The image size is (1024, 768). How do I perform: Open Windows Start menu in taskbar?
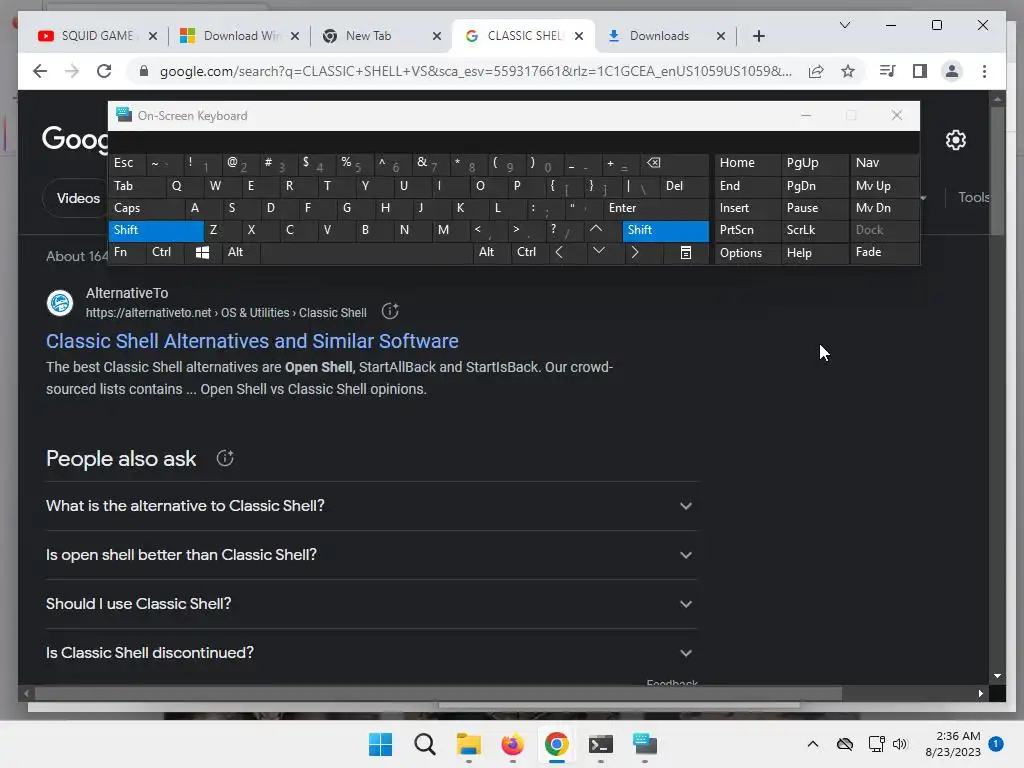380,744
